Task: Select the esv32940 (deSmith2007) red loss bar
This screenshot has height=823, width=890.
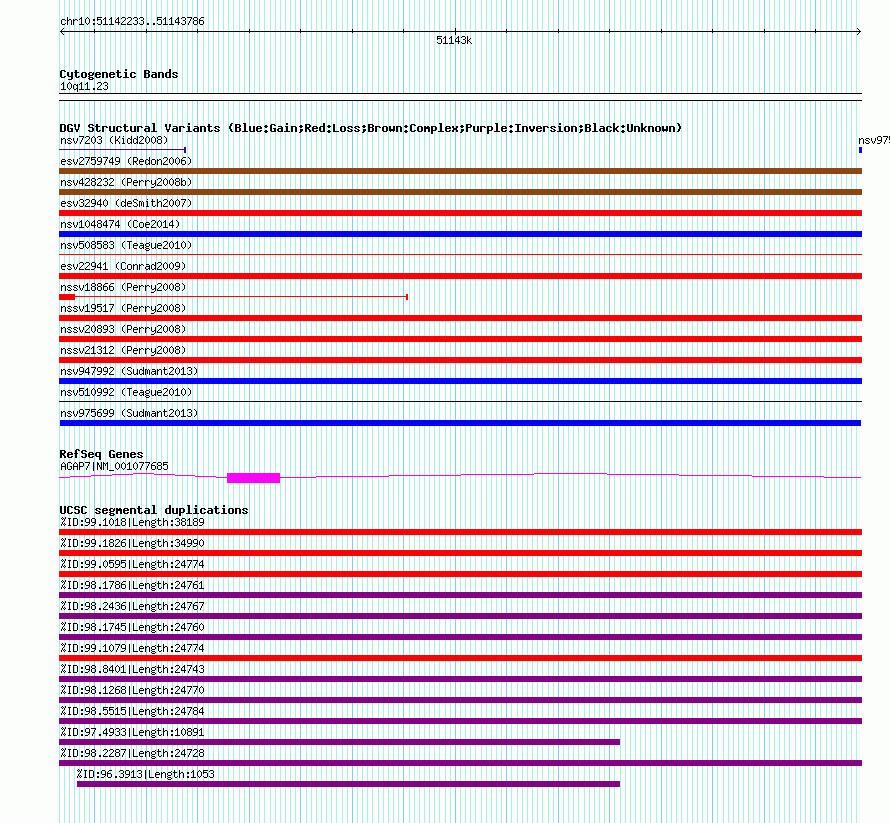Action: [x=460, y=213]
